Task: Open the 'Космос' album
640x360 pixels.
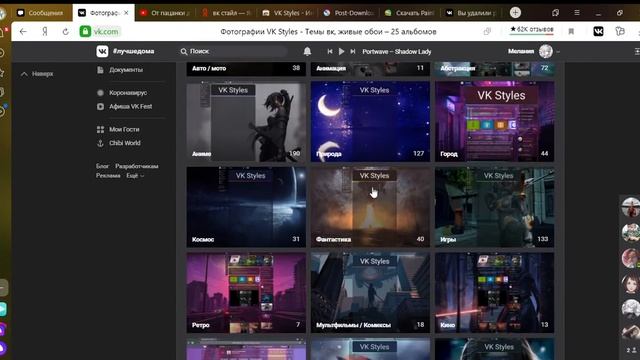Action: point(246,207)
